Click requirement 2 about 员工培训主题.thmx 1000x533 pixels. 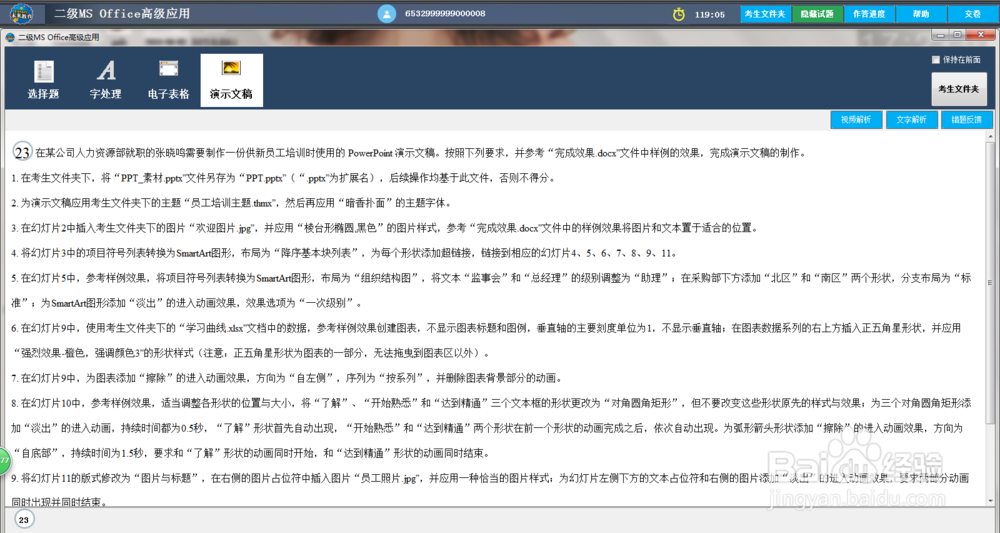point(232,203)
